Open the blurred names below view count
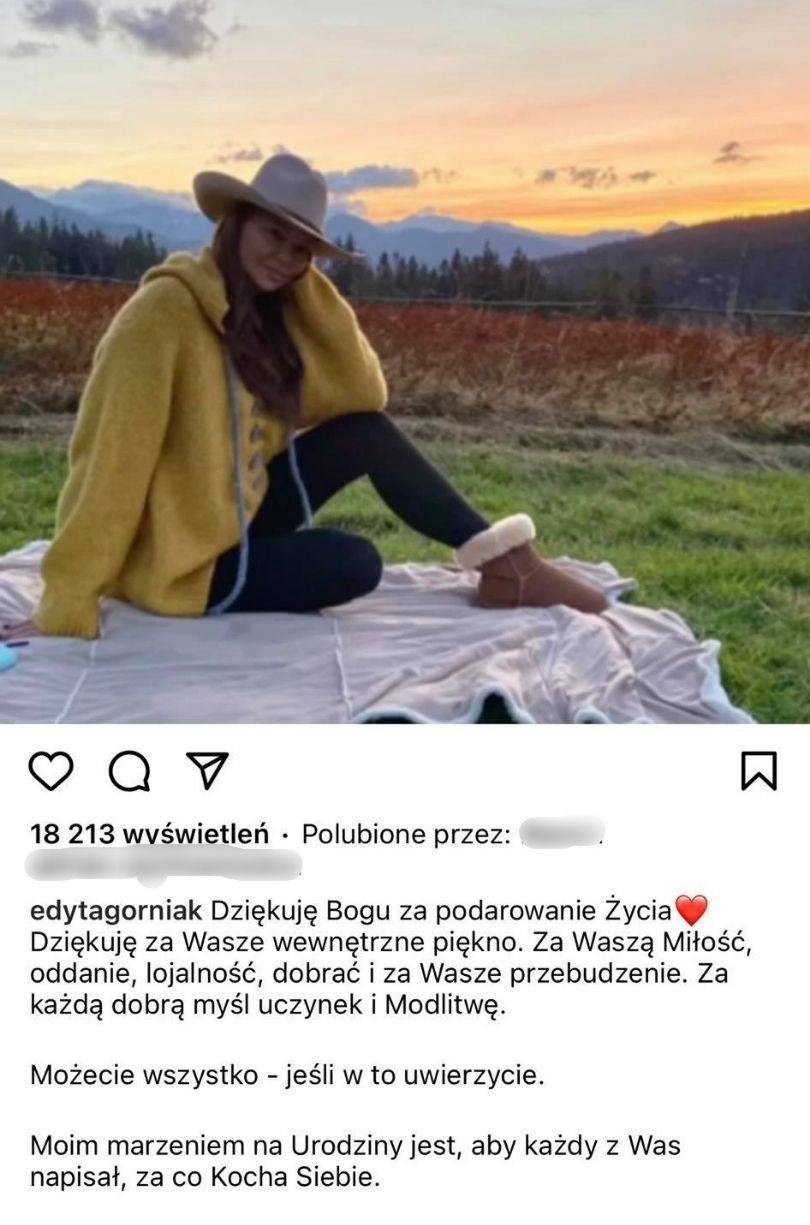 [x=163, y=864]
